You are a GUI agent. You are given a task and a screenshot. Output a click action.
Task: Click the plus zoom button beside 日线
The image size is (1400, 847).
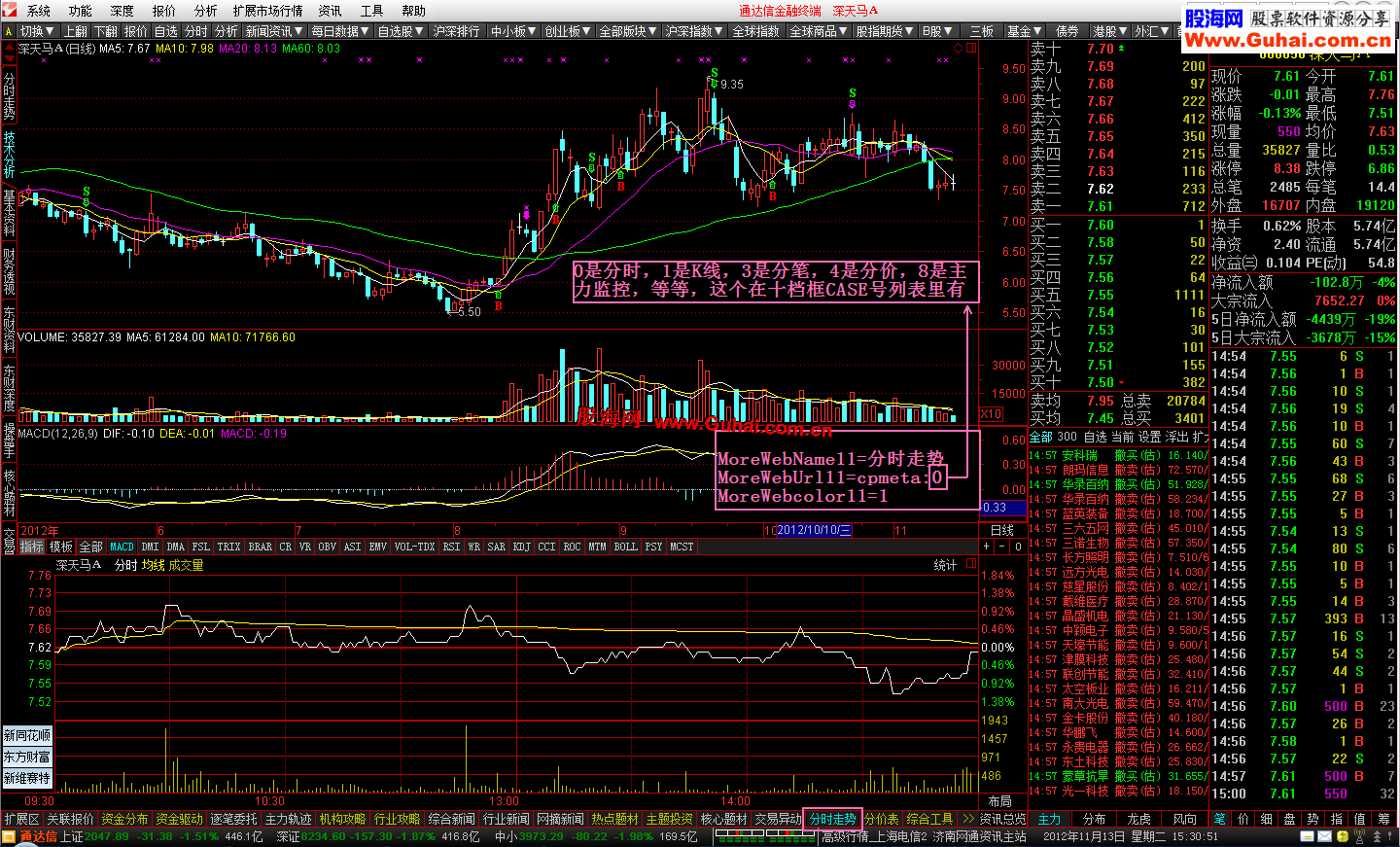point(987,547)
